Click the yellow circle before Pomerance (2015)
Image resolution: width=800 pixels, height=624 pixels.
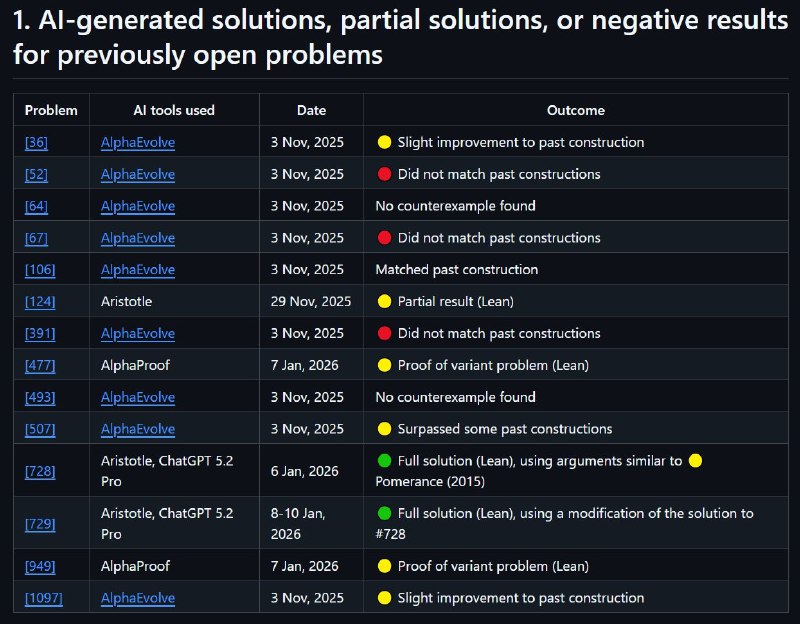point(696,461)
